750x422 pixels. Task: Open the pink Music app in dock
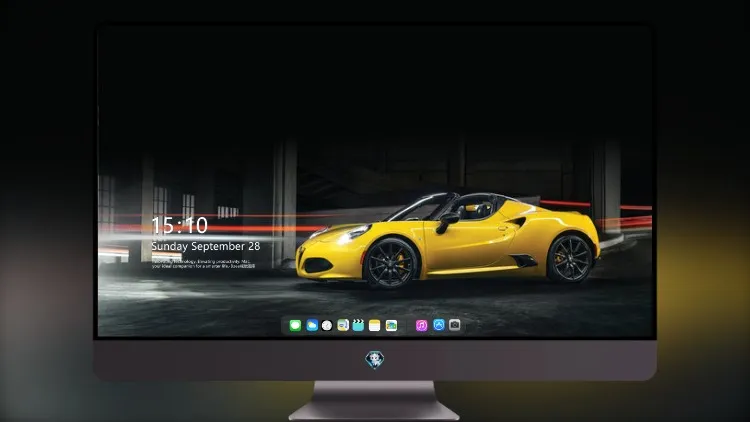point(421,326)
